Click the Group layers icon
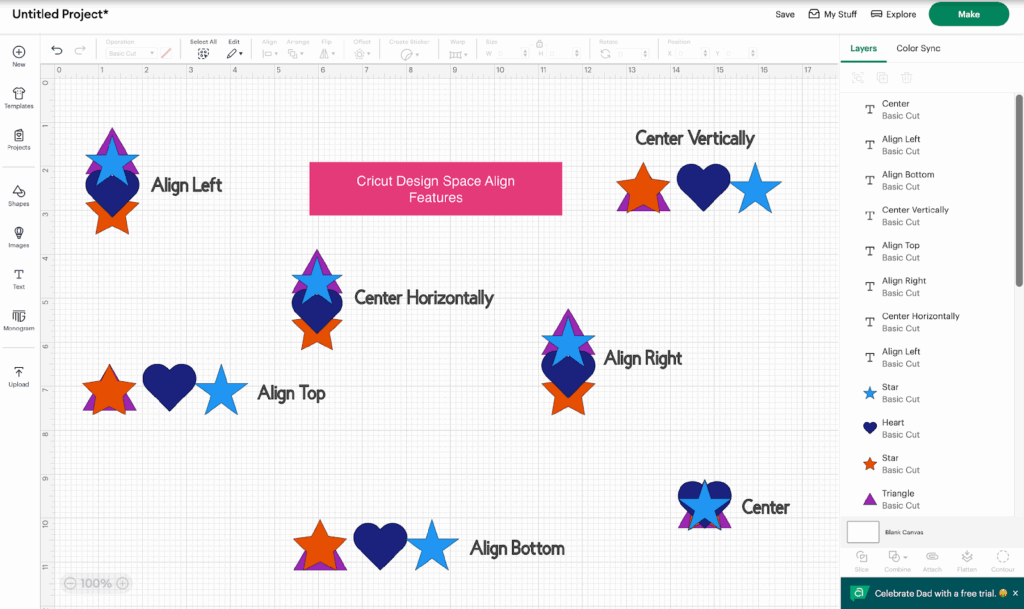This screenshot has width=1024, height=609. point(857,78)
